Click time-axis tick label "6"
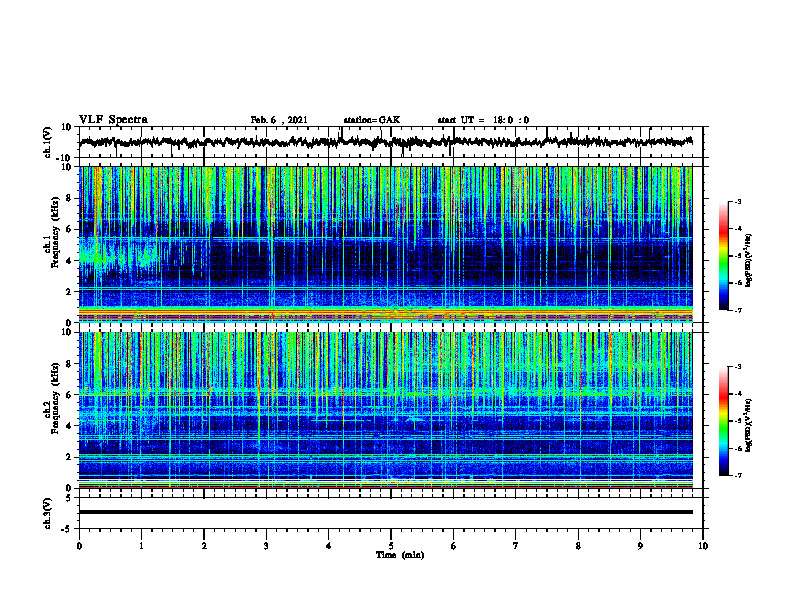 click(x=454, y=546)
